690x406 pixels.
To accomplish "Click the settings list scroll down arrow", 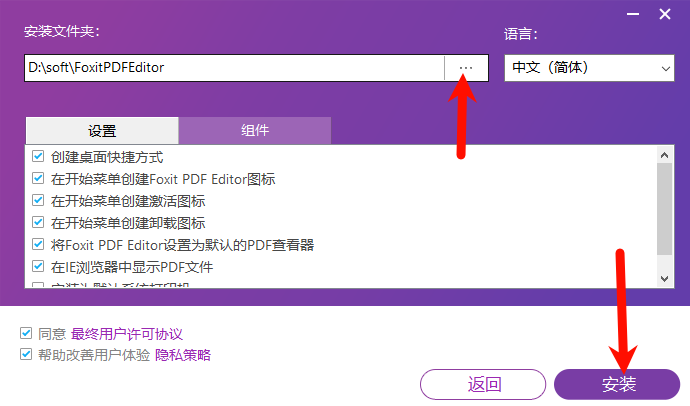I will pos(664,278).
